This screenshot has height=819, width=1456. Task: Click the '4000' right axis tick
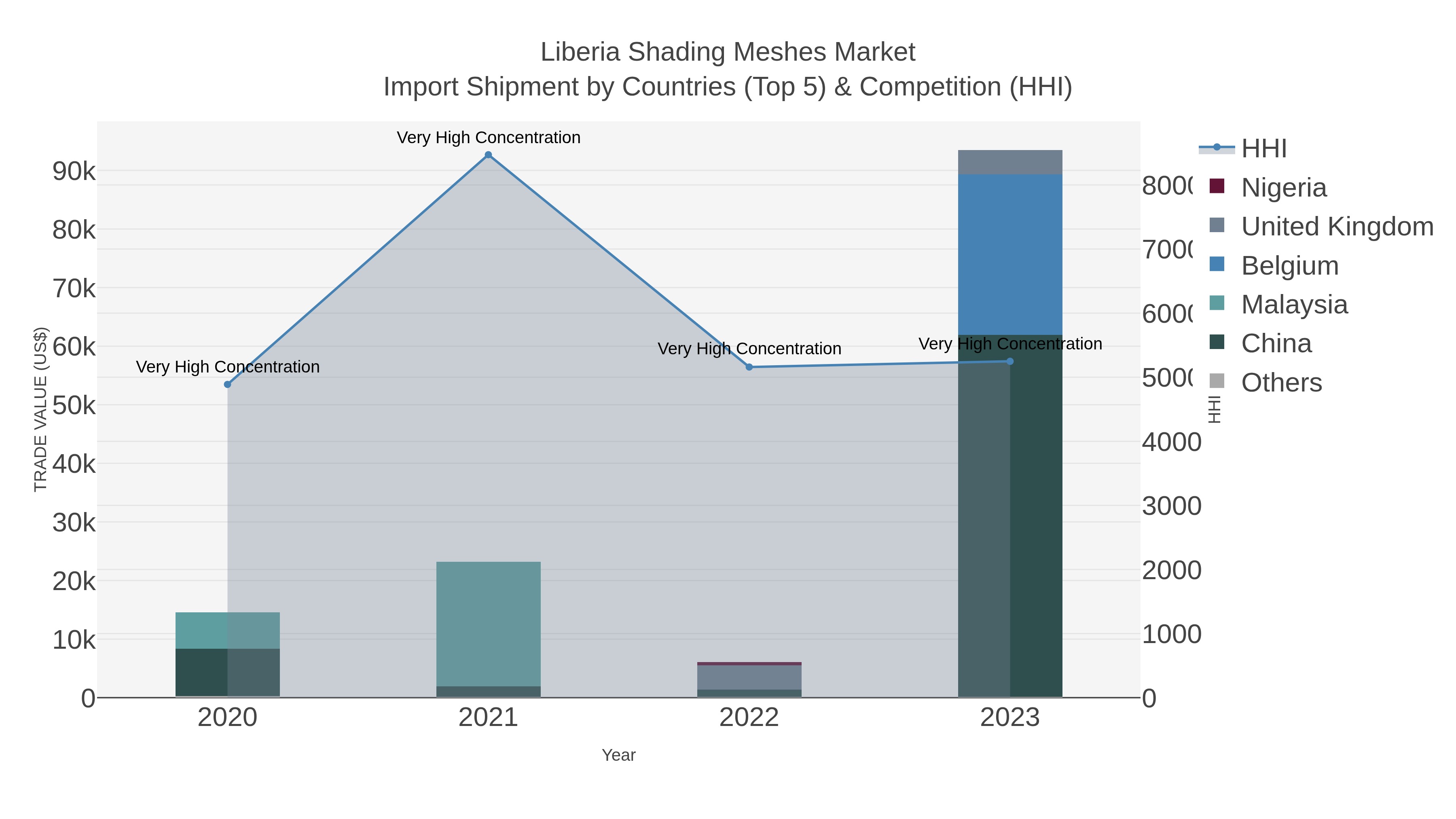[1172, 442]
